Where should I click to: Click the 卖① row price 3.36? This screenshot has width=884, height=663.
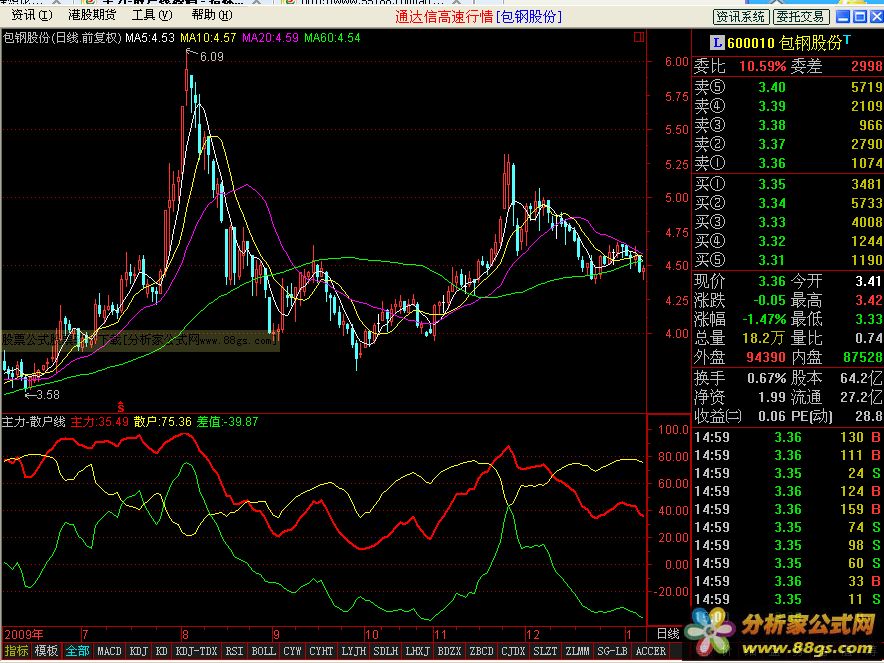[772, 163]
